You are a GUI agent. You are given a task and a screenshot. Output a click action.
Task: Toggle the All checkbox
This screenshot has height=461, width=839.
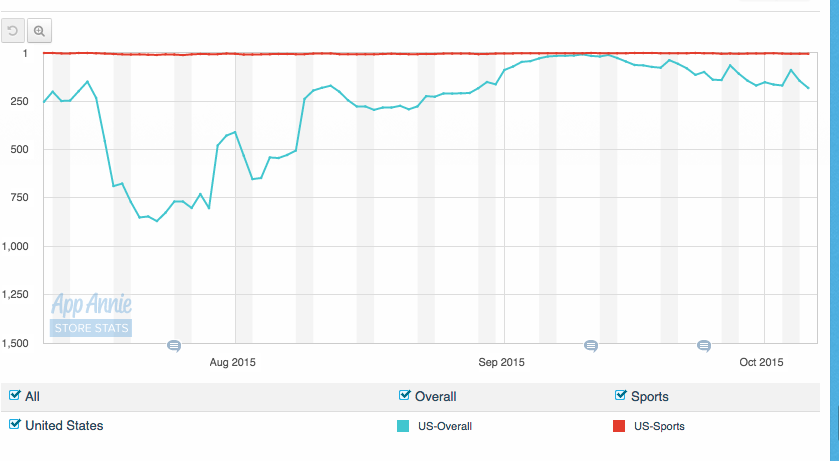[x=15, y=396]
